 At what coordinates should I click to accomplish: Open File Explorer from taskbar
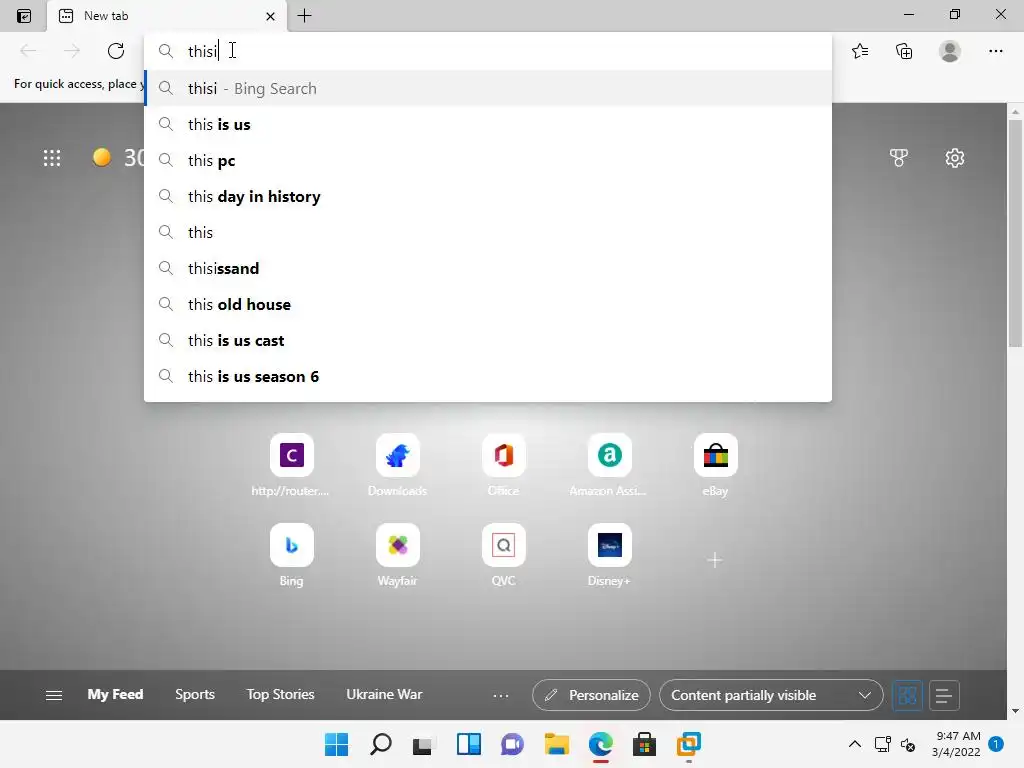[556, 744]
